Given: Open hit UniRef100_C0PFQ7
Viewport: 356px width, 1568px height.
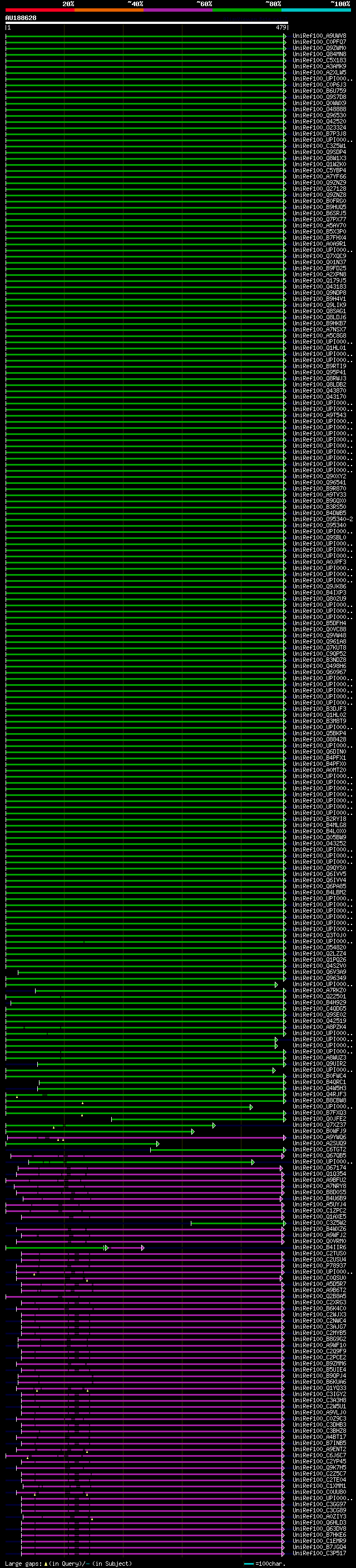Looking at the screenshot, I should tap(319, 42).
